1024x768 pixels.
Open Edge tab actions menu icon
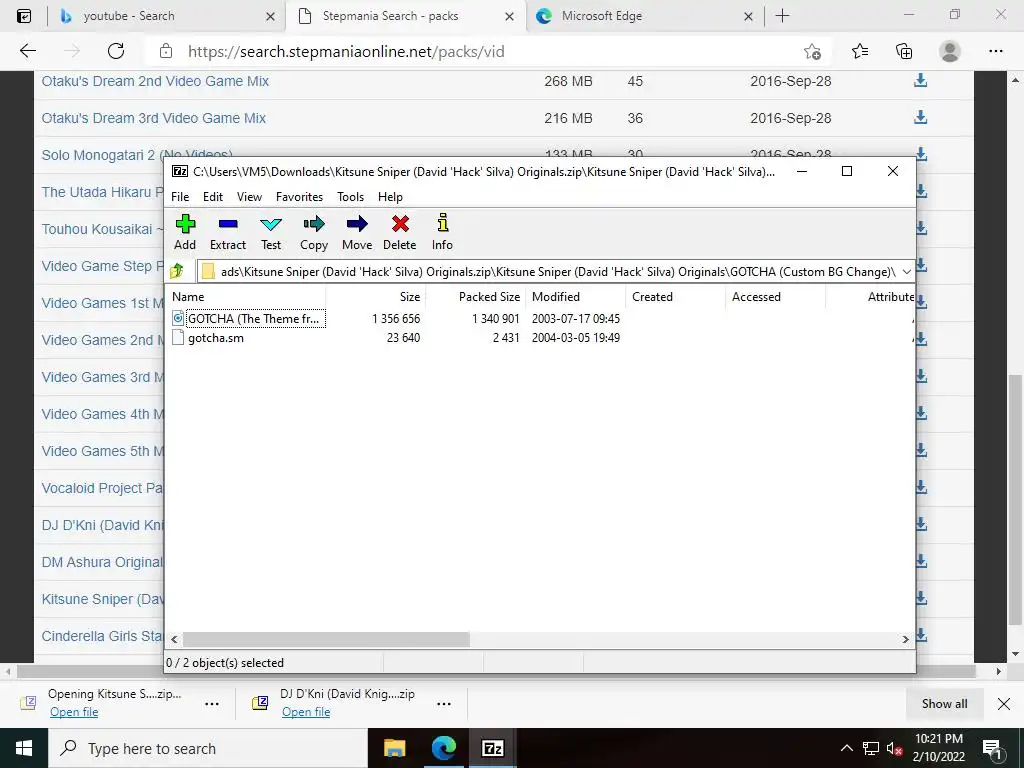pos(24,16)
